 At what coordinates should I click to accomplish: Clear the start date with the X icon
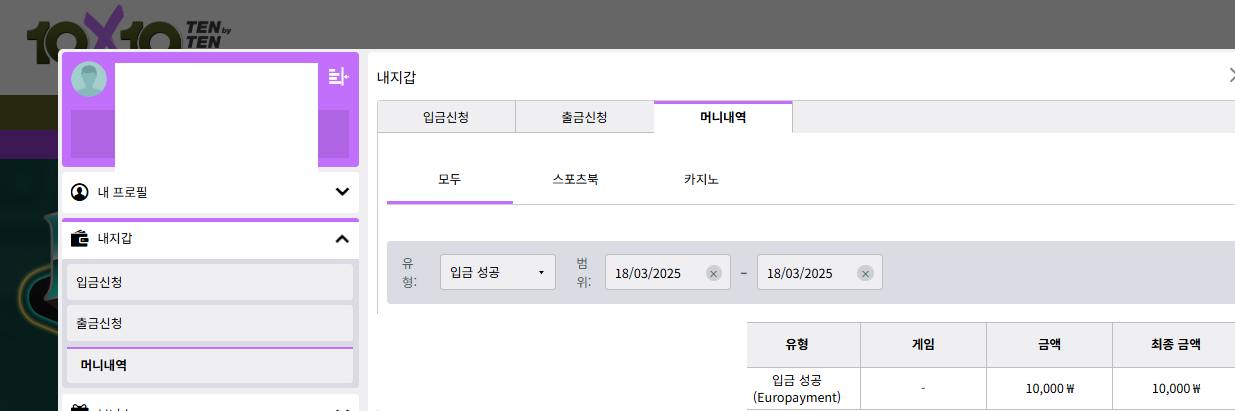click(713, 273)
